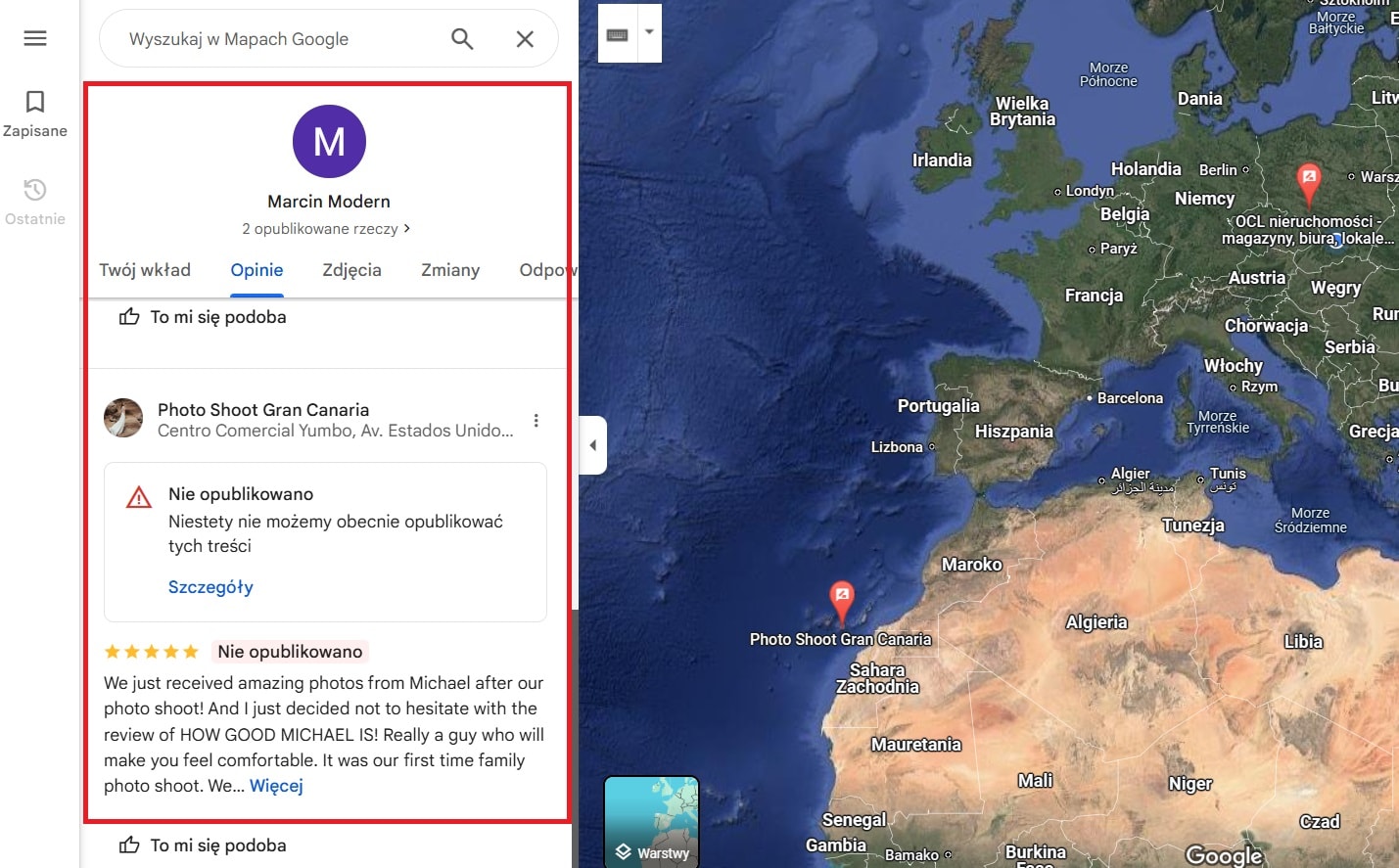Click the Francja label on map
The image size is (1399, 868).
coord(1094,296)
